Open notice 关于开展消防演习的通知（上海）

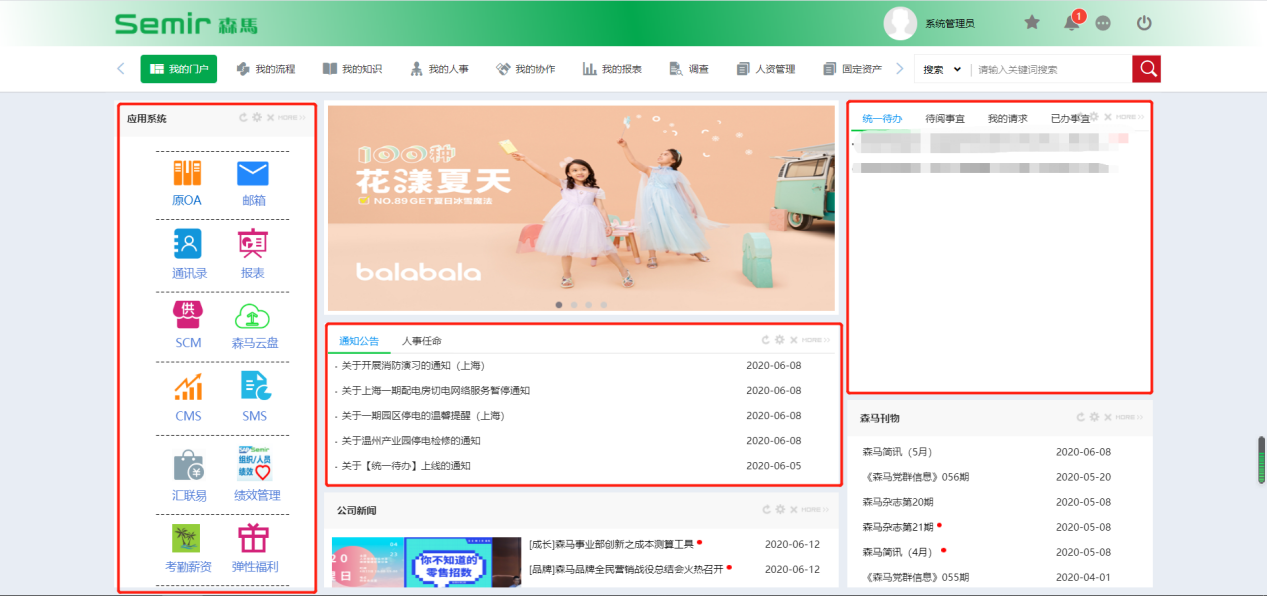pos(413,366)
